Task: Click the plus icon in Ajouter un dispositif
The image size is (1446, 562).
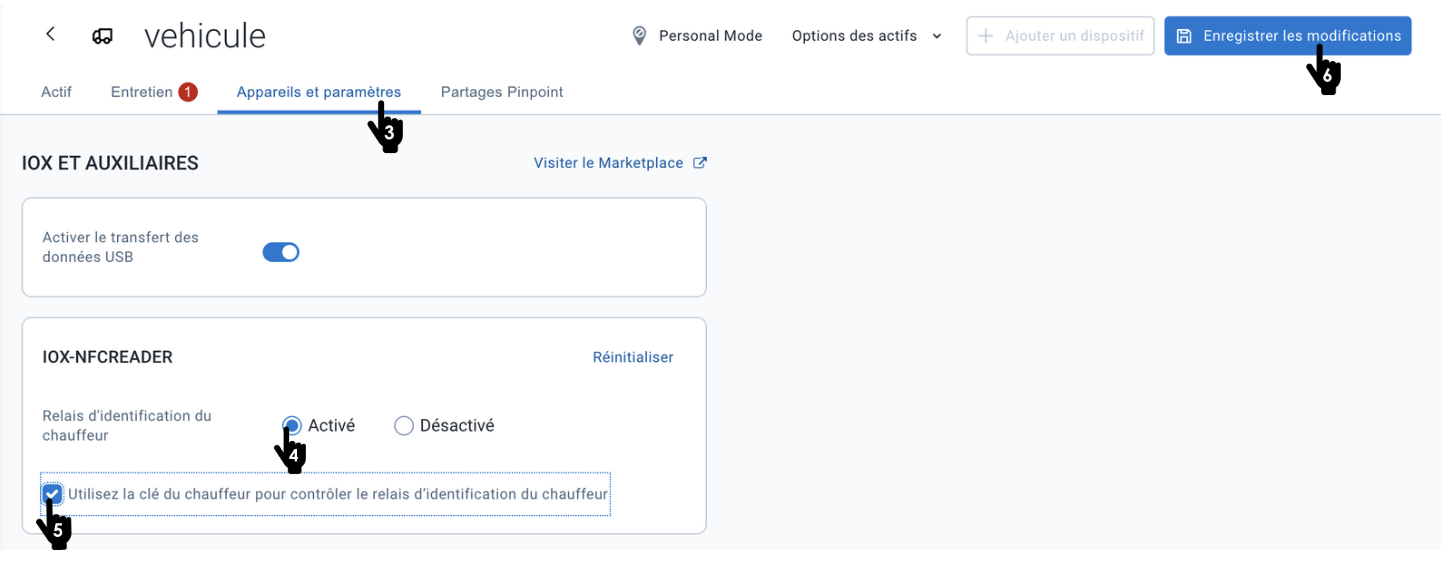Action: (986, 36)
